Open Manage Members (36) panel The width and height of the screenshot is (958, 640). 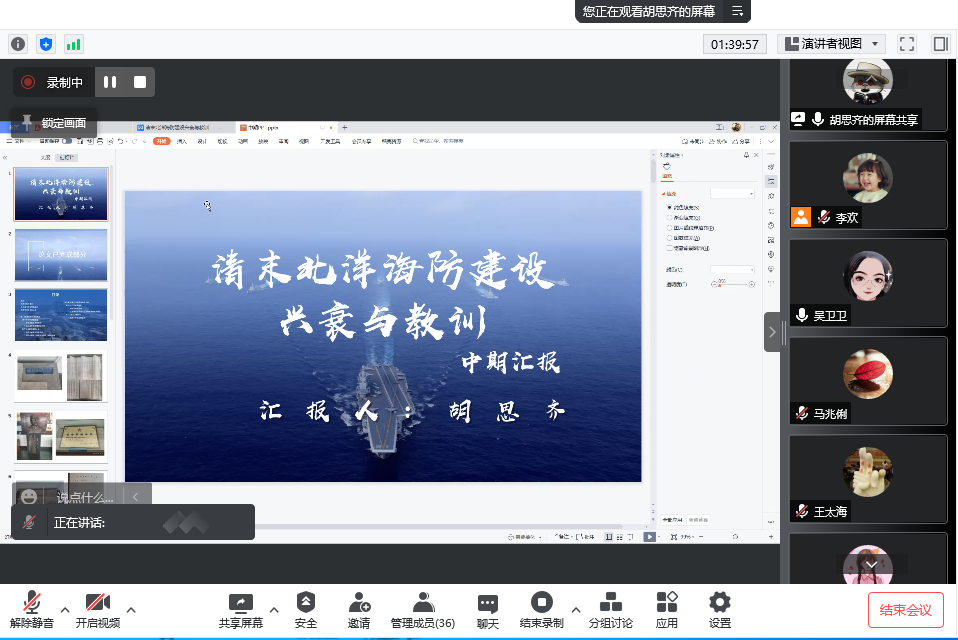(423, 603)
